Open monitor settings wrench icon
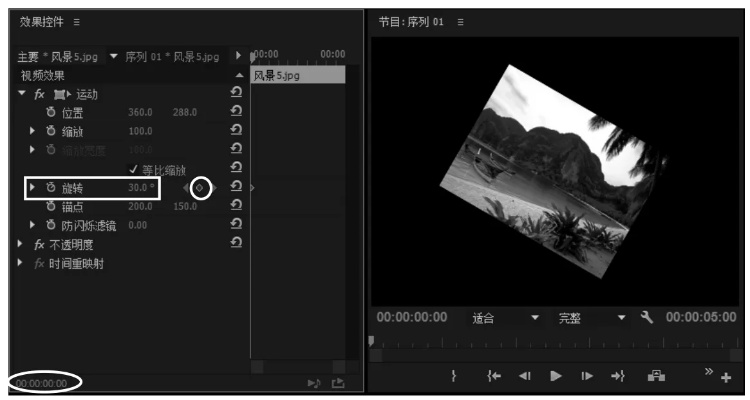 tap(647, 317)
